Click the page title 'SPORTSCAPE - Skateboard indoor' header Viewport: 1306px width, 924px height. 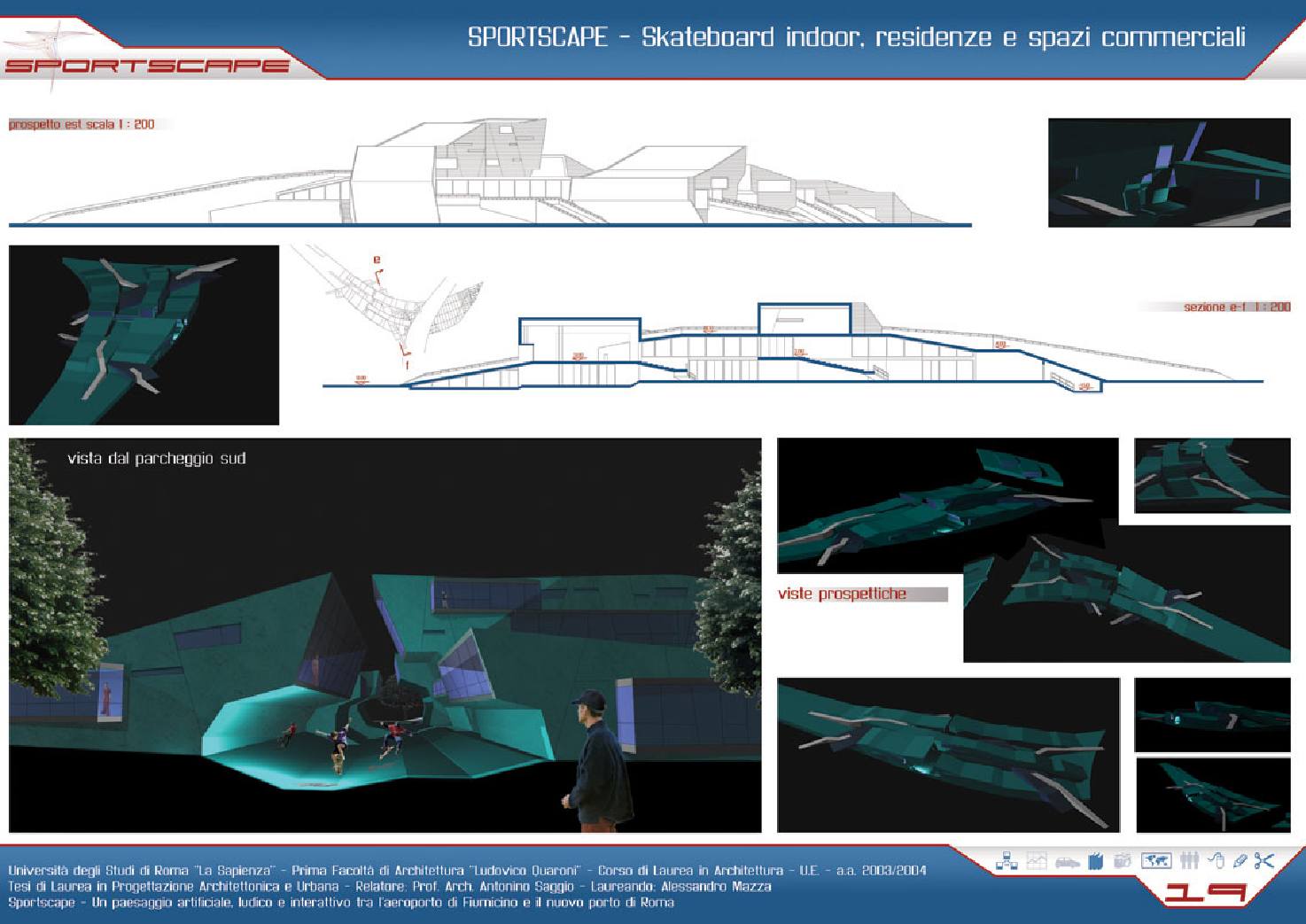[x=856, y=37]
